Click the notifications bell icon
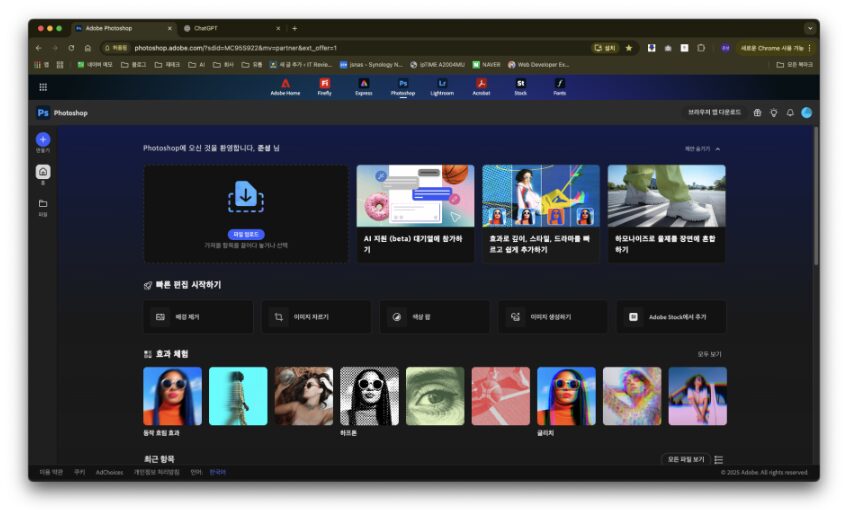The image size is (856, 510). coord(790,113)
